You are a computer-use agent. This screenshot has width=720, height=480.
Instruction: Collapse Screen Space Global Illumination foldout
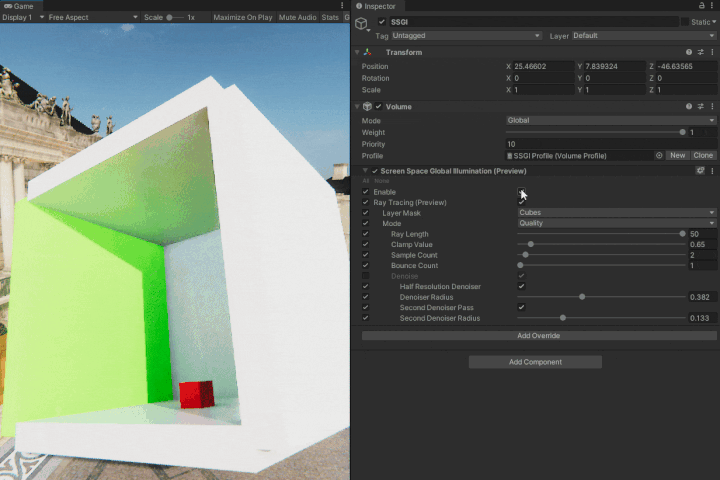coord(366,171)
